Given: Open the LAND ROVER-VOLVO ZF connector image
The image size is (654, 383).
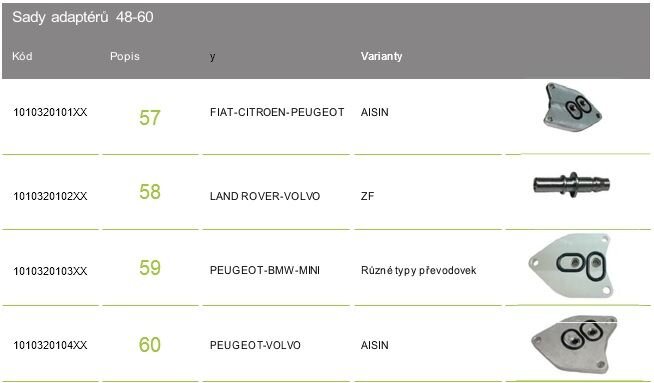Looking at the screenshot, I should [x=571, y=184].
